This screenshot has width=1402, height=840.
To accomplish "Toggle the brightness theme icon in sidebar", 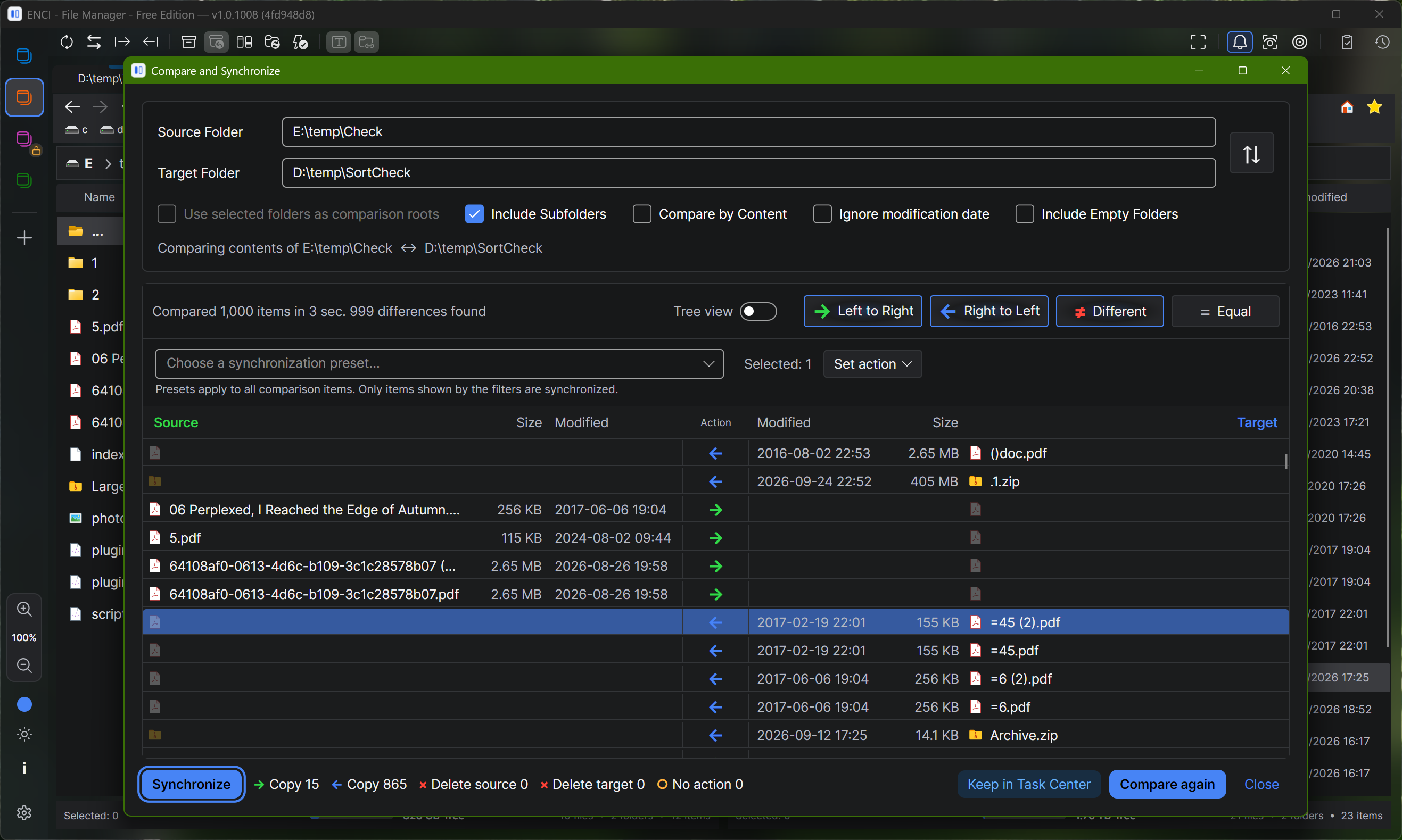I will pos(24,734).
